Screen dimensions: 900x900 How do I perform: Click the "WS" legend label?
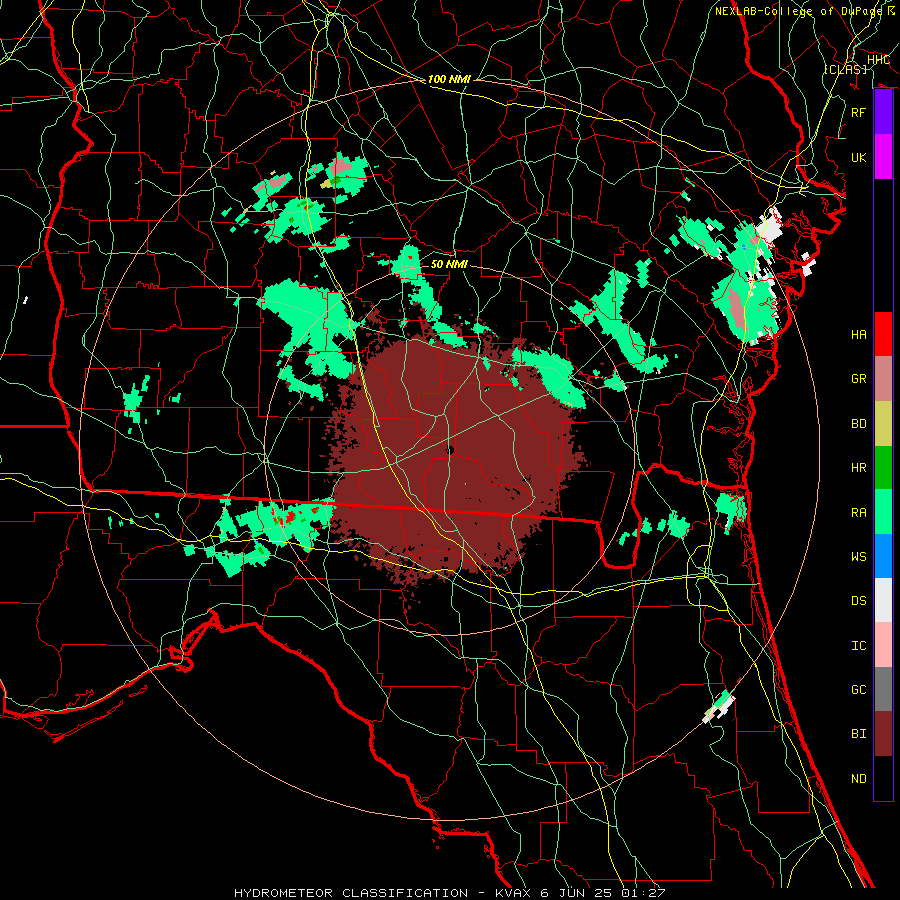point(858,557)
